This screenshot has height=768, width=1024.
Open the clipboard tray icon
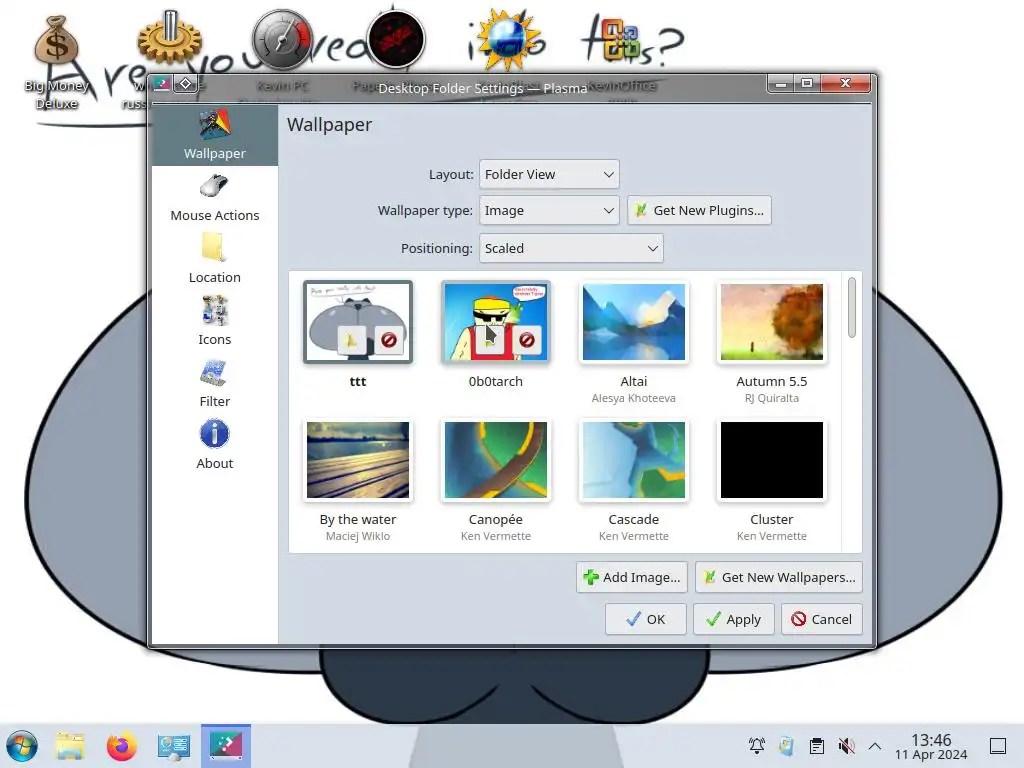(x=816, y=746)
